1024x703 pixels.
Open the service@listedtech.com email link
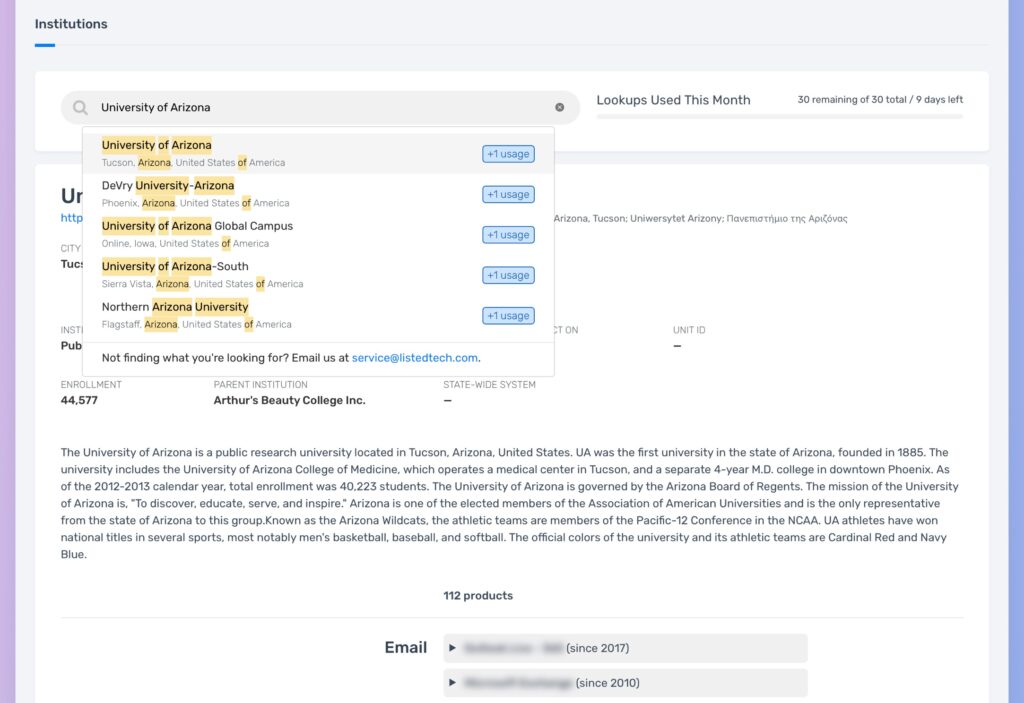click(415, 358)
